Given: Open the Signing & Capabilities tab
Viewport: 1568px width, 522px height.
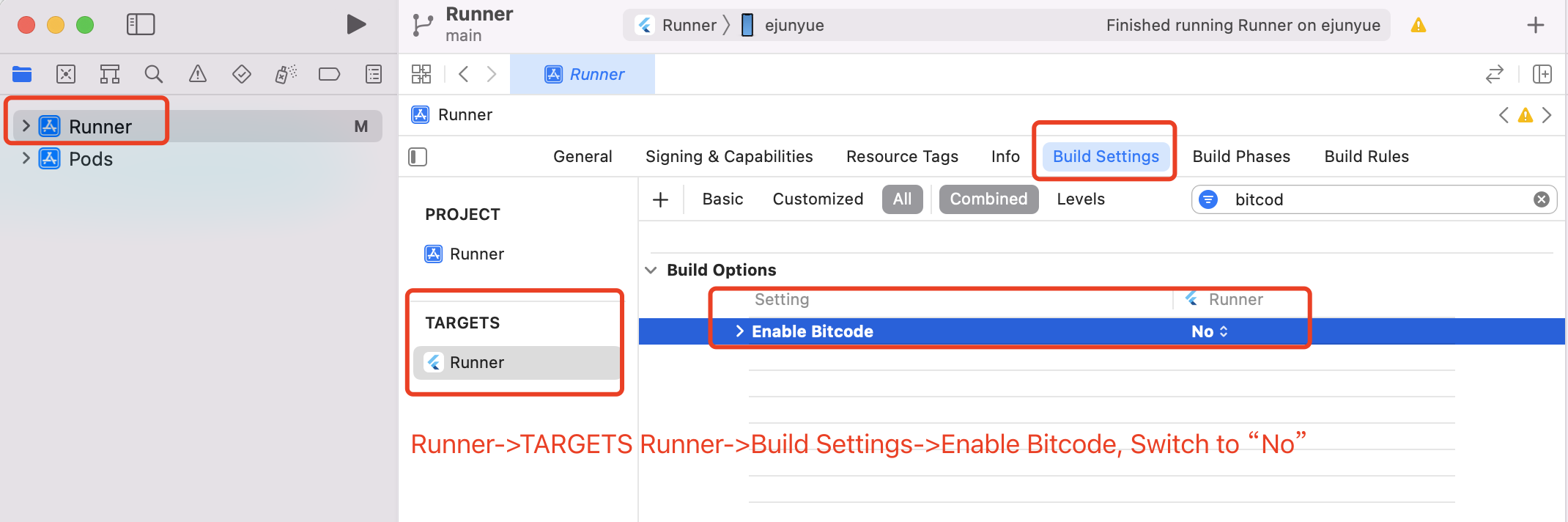Looking at the screenshot, I should tap(729, 157).
